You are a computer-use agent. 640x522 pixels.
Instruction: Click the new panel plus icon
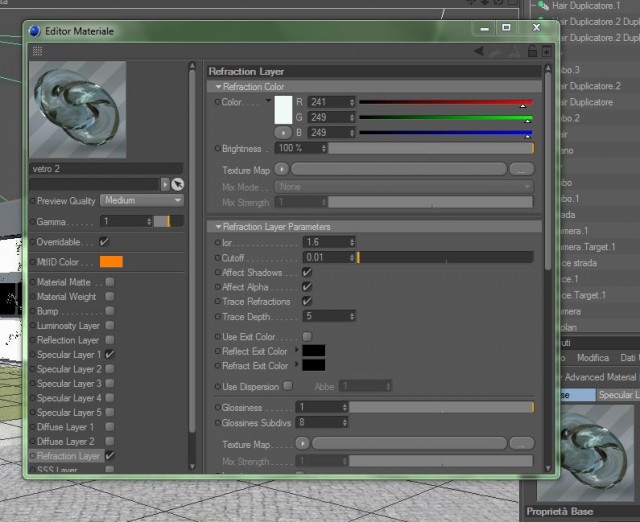(547, 51)
